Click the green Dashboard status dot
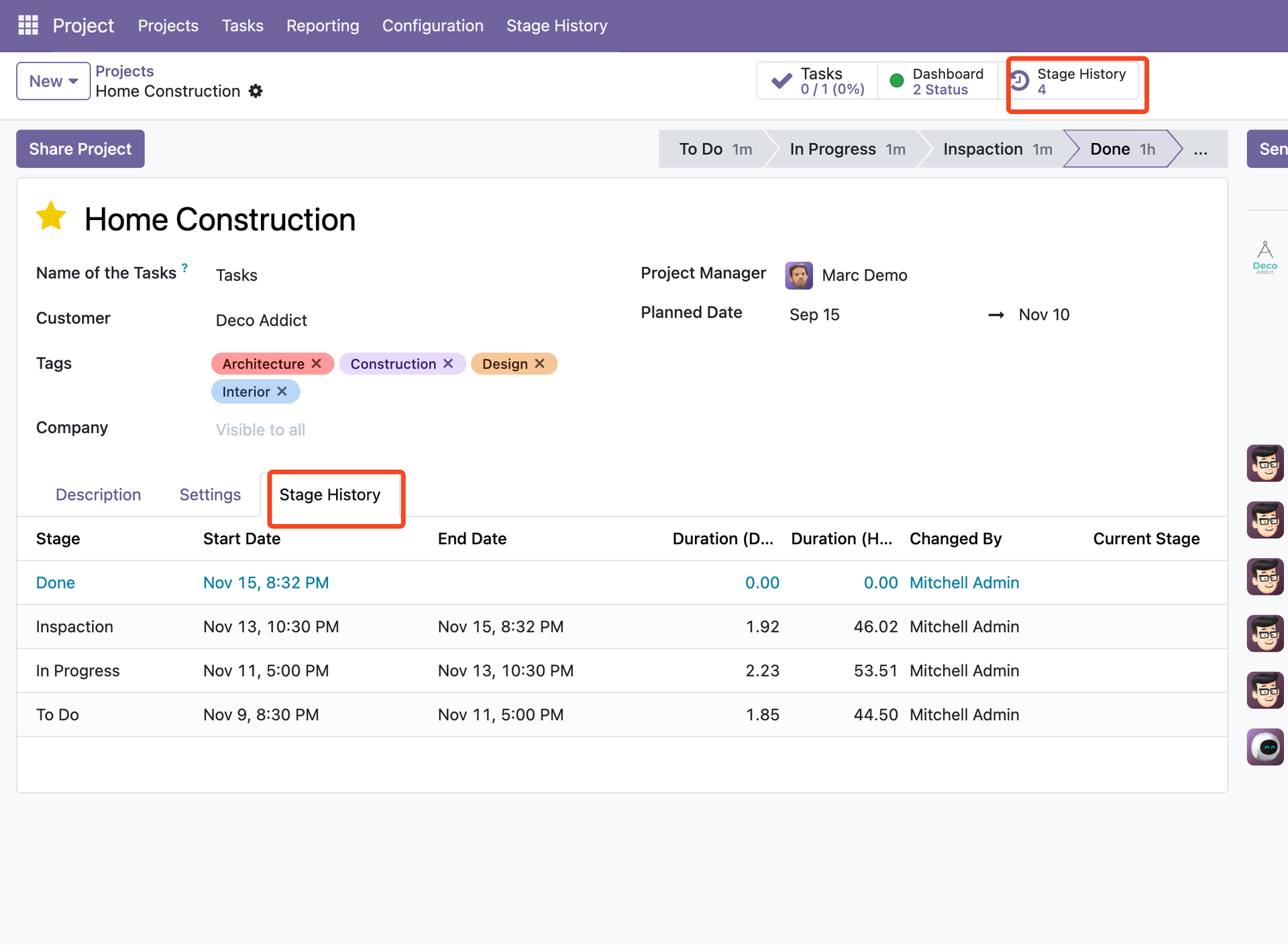 click(896, 81)
